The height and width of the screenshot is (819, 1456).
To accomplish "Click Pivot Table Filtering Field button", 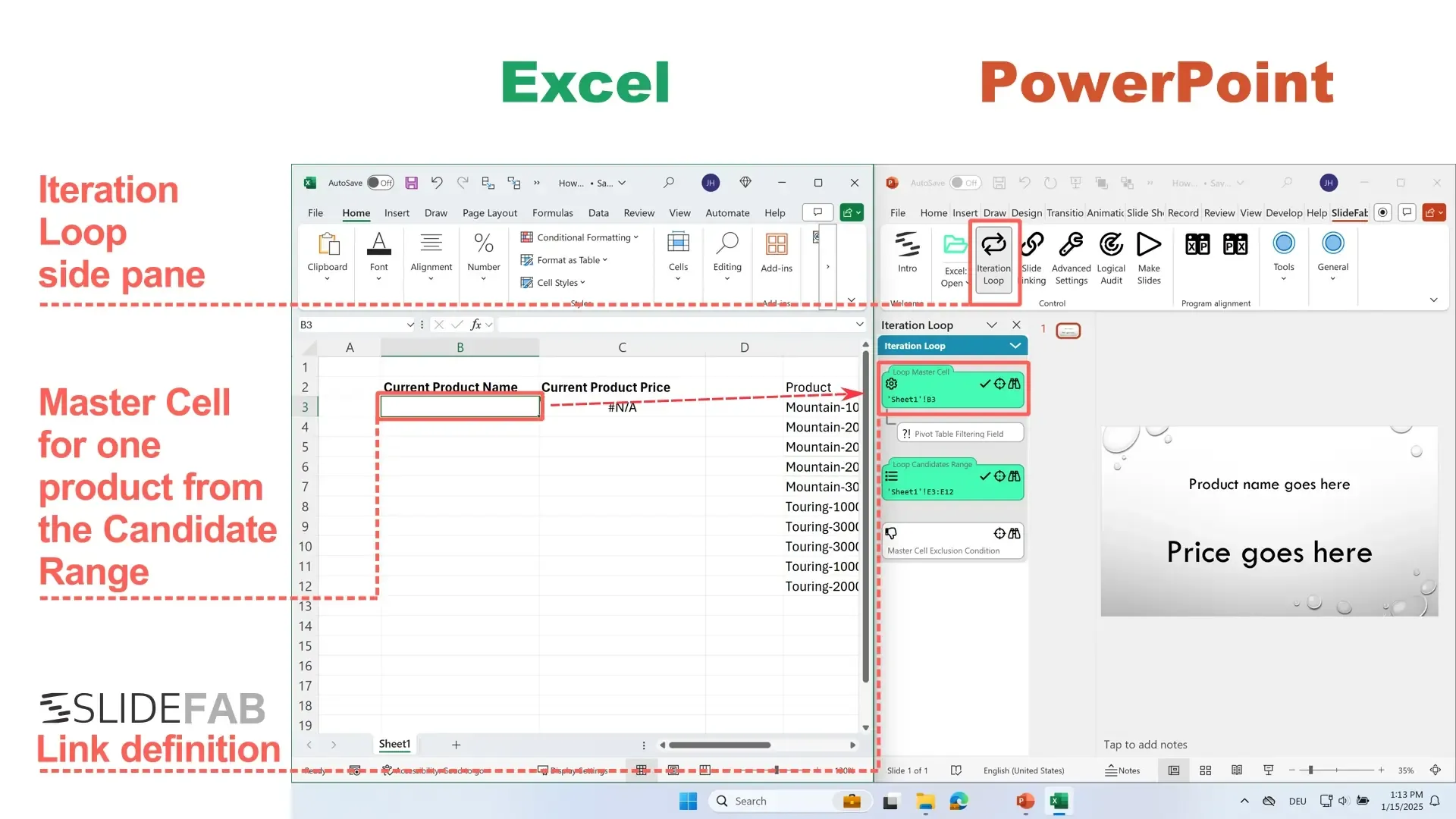I will [960, 434].
